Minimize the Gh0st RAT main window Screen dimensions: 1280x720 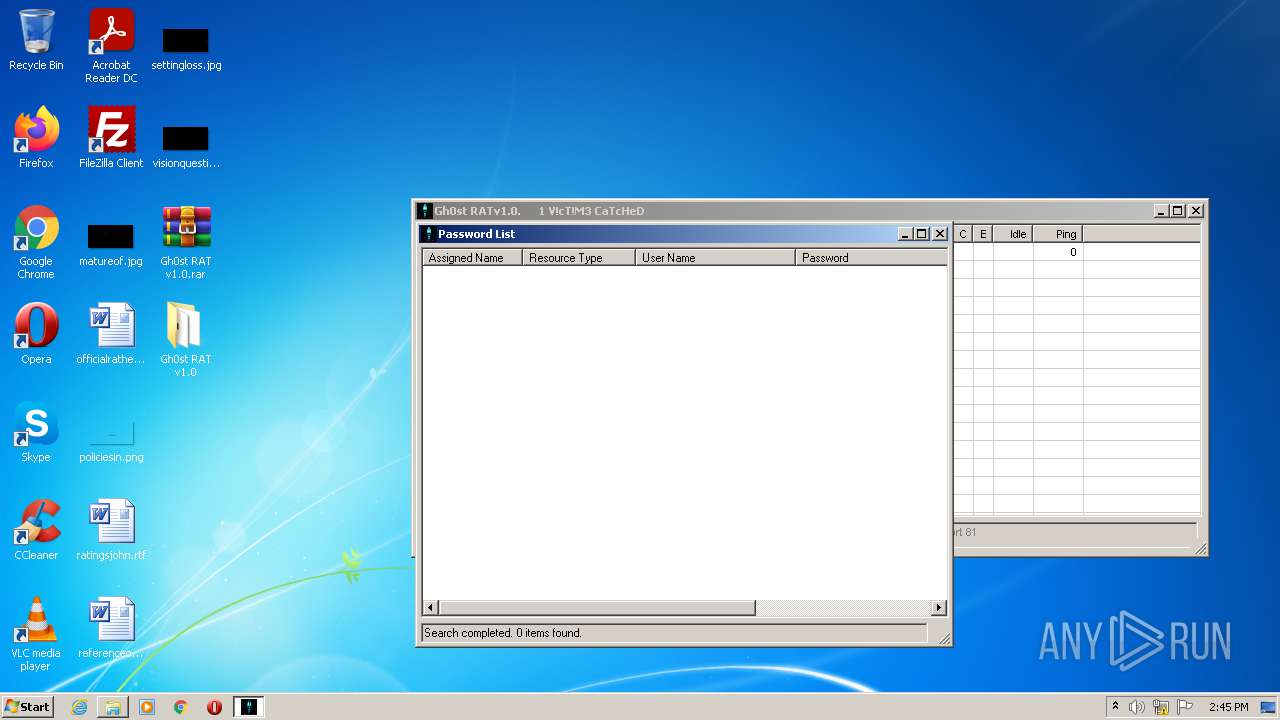[x=1161, y=211]
